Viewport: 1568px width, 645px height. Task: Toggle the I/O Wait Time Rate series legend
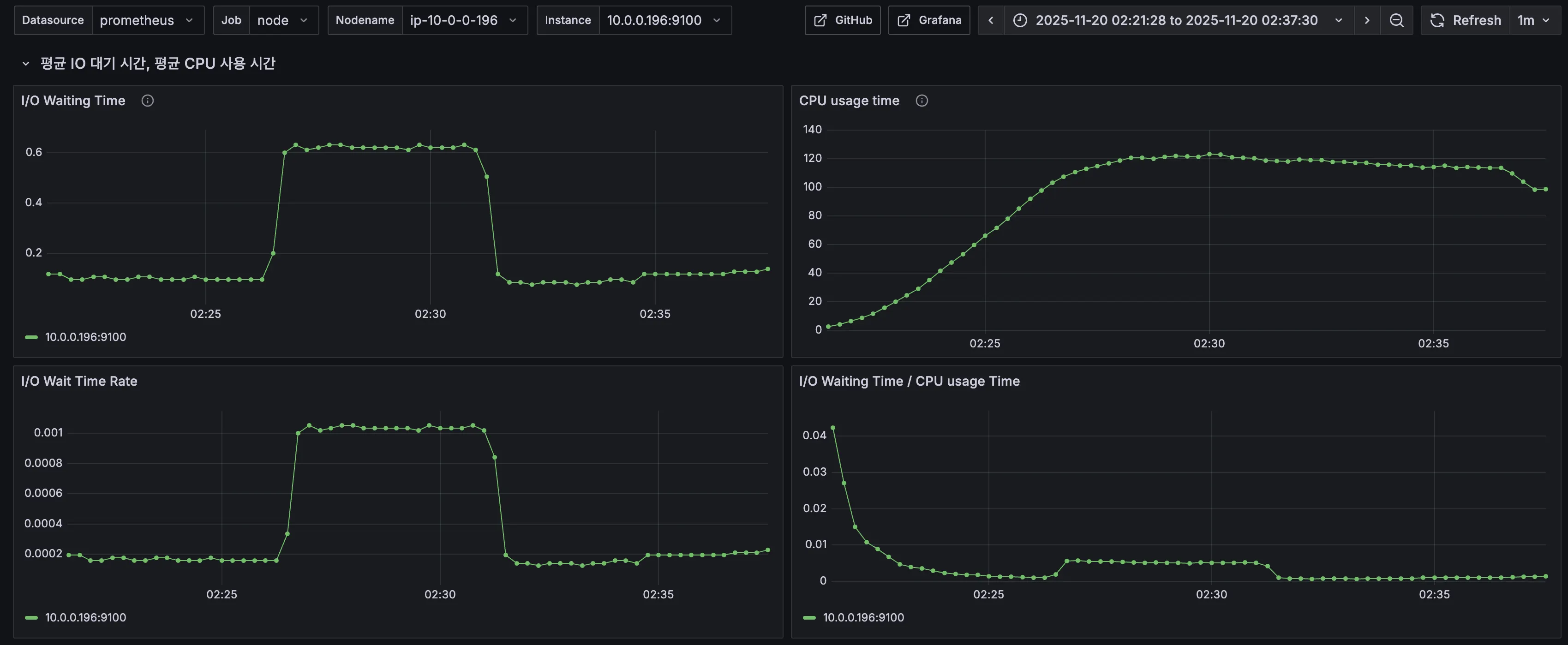click(85, 618)
